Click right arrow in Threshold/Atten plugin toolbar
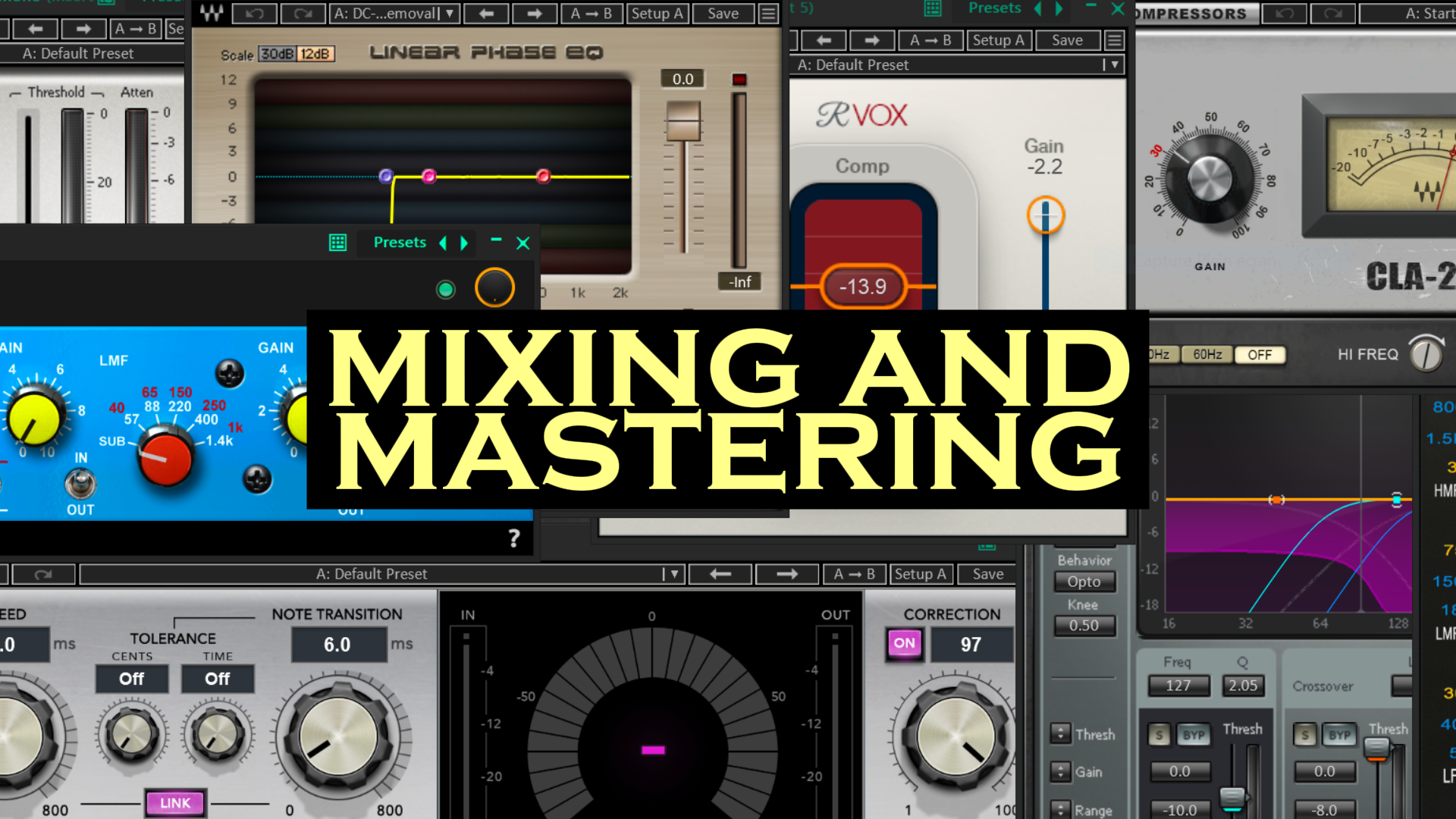The height and width of the screenshot is (819, 1456). pyautogui.click(x=83, y=29)
